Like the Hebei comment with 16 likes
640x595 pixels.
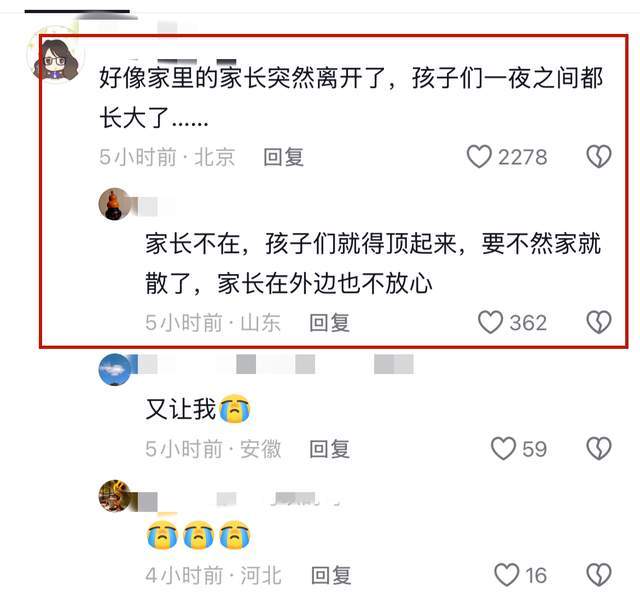pos(507,575)
